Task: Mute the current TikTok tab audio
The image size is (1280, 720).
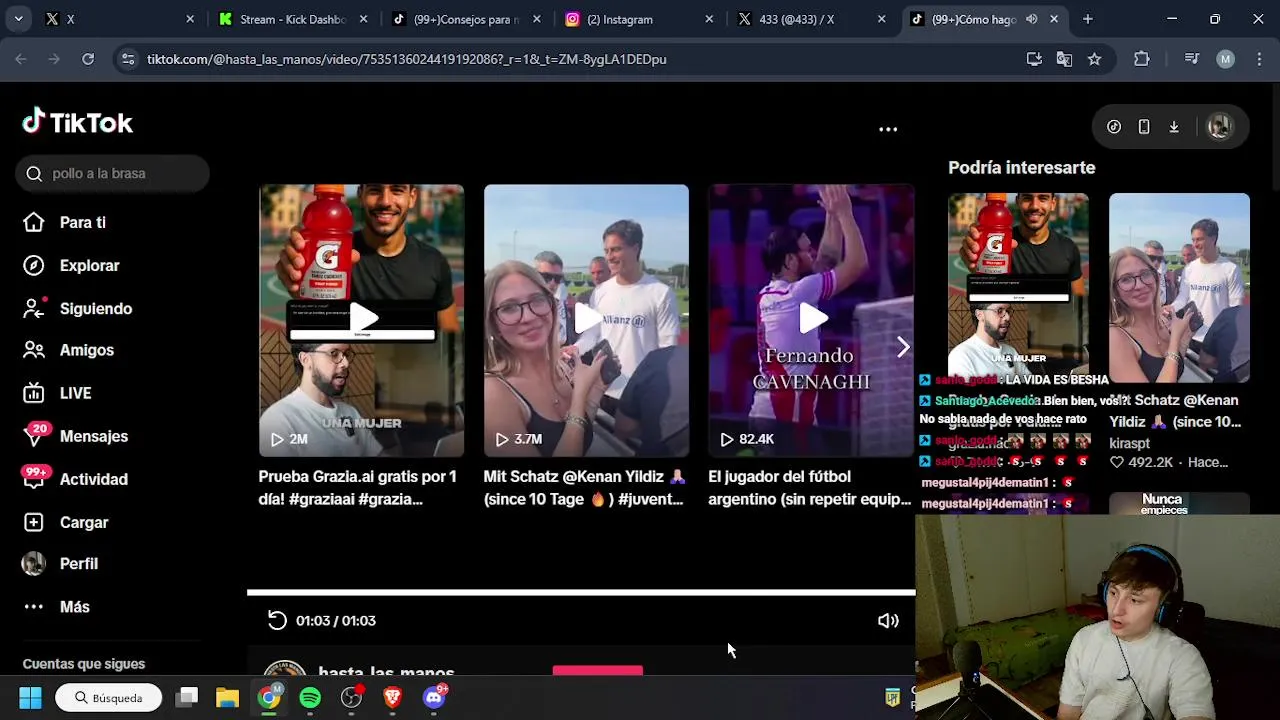Action: 1031,19
